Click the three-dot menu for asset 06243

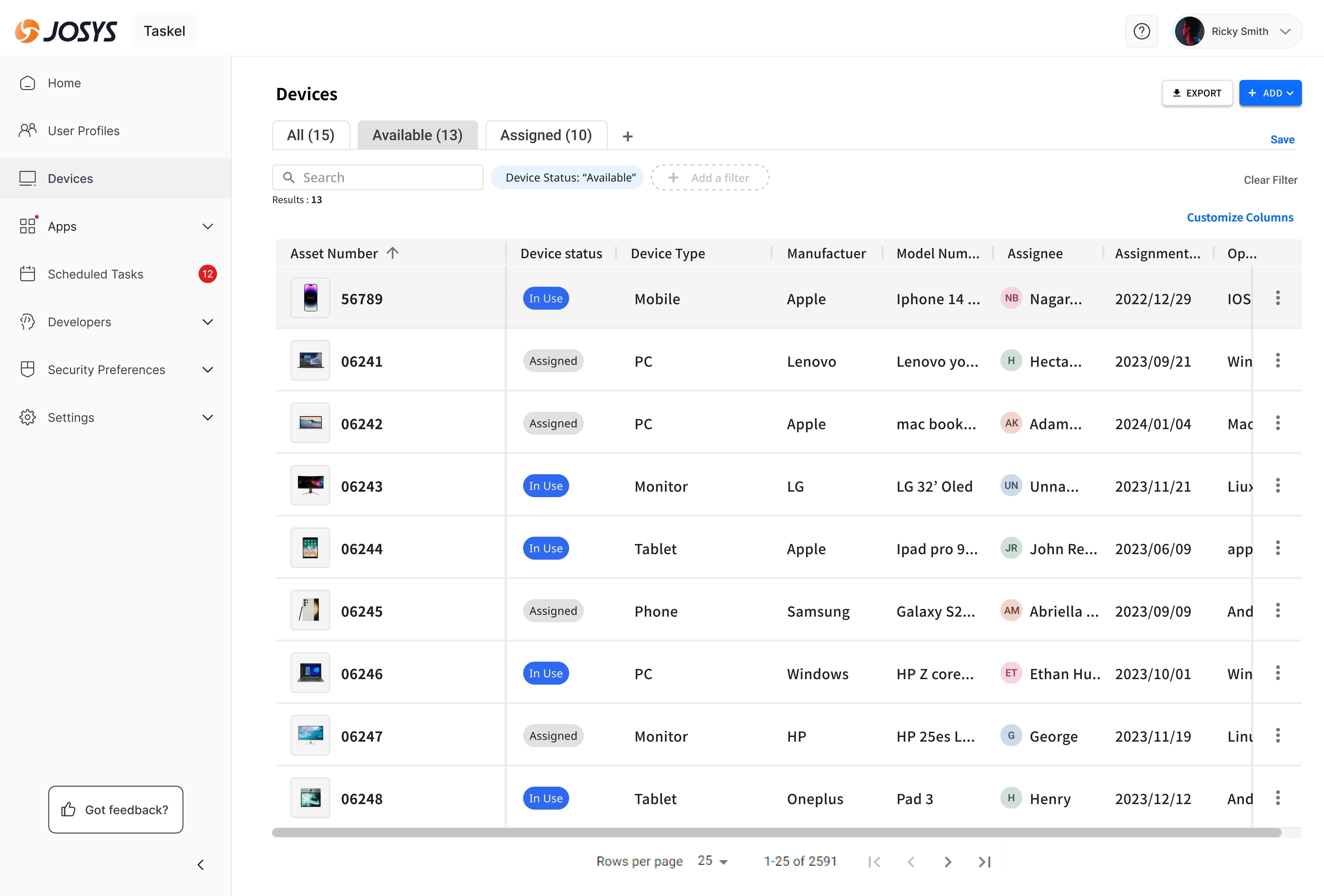1277,486
